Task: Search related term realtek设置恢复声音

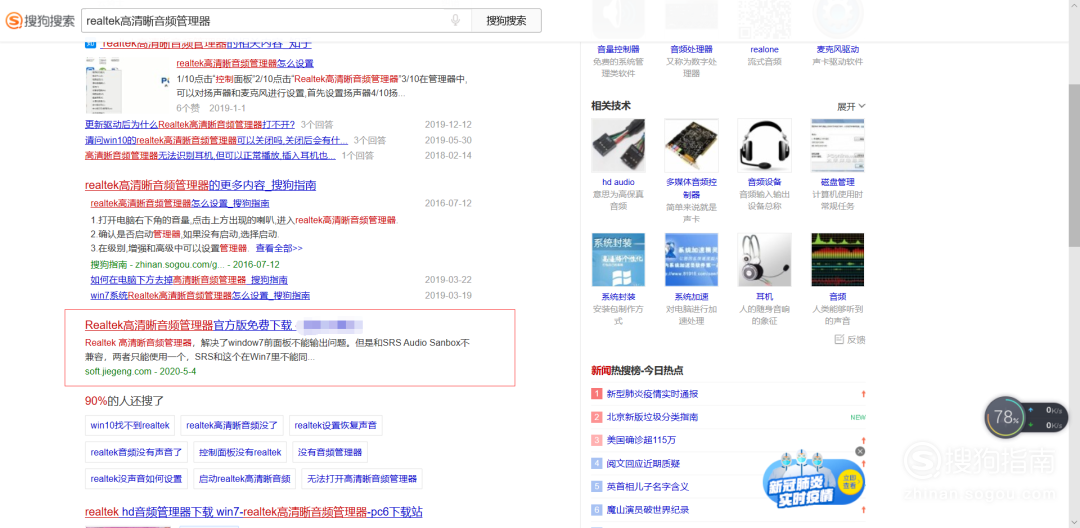Action: click(x=335, y=425)
